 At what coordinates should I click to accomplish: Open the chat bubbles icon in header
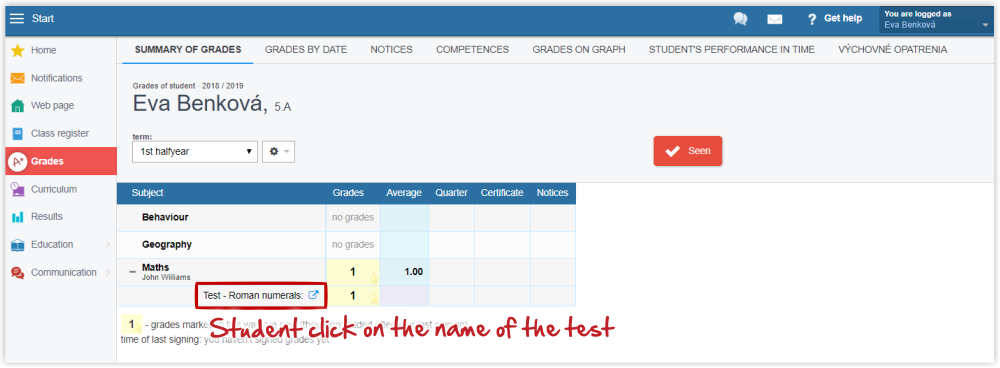(740, 19)
